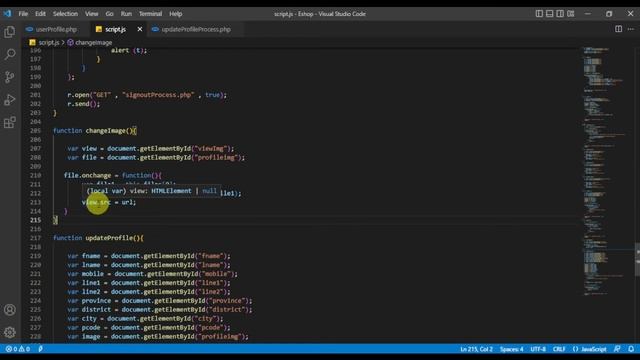Change encoding via UTF-8
The image size is (640, 360).
point(538,349)
